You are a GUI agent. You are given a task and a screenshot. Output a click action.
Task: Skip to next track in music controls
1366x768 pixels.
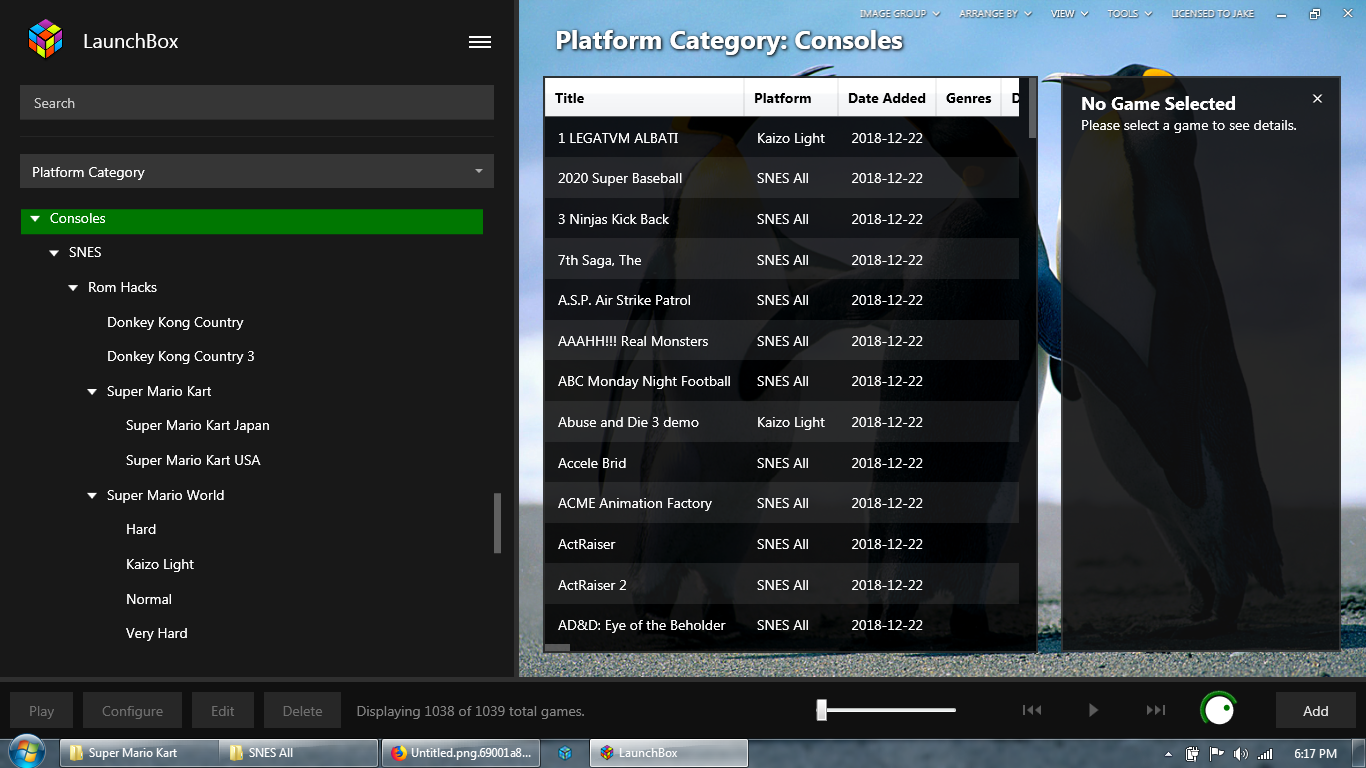(x=1155, y=710)
